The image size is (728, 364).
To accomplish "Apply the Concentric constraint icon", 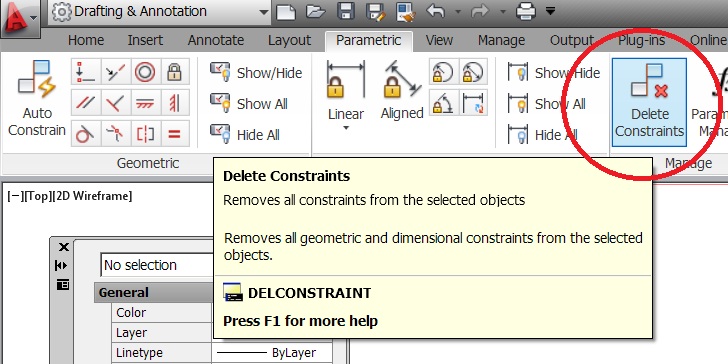I will (x=145, y=72).
